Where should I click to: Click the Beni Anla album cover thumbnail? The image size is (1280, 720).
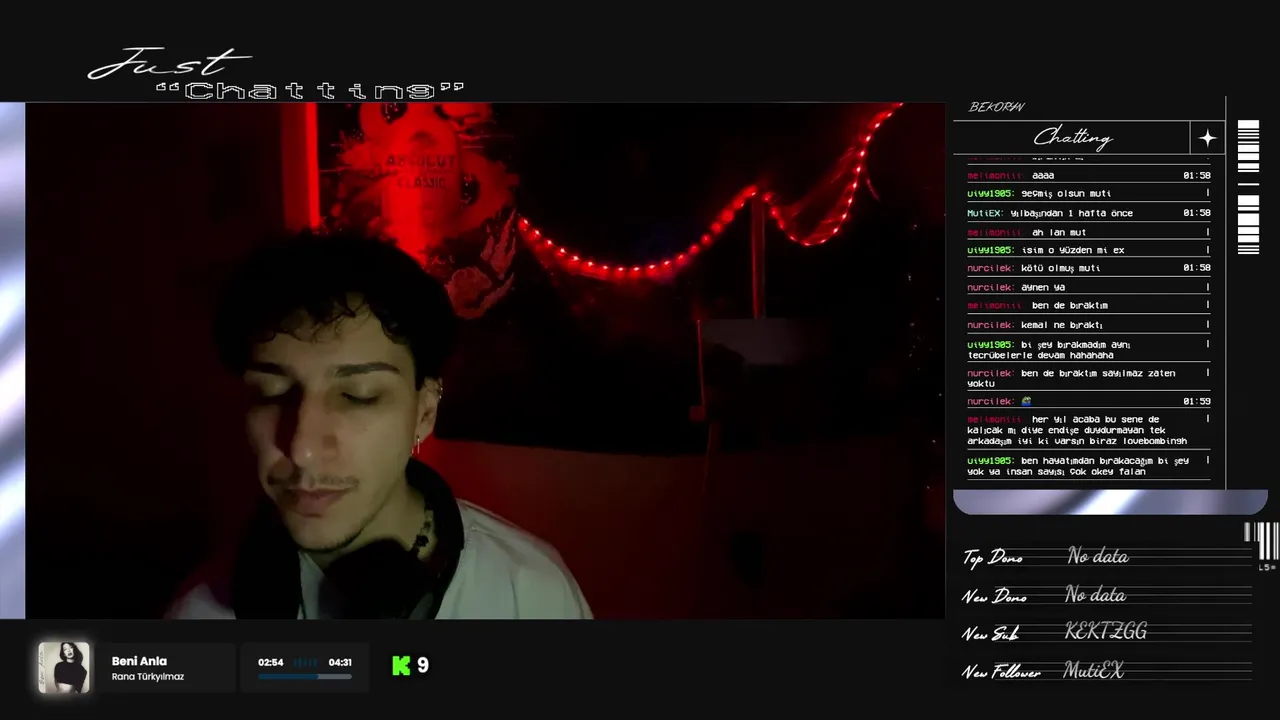(x=64, y=668)
